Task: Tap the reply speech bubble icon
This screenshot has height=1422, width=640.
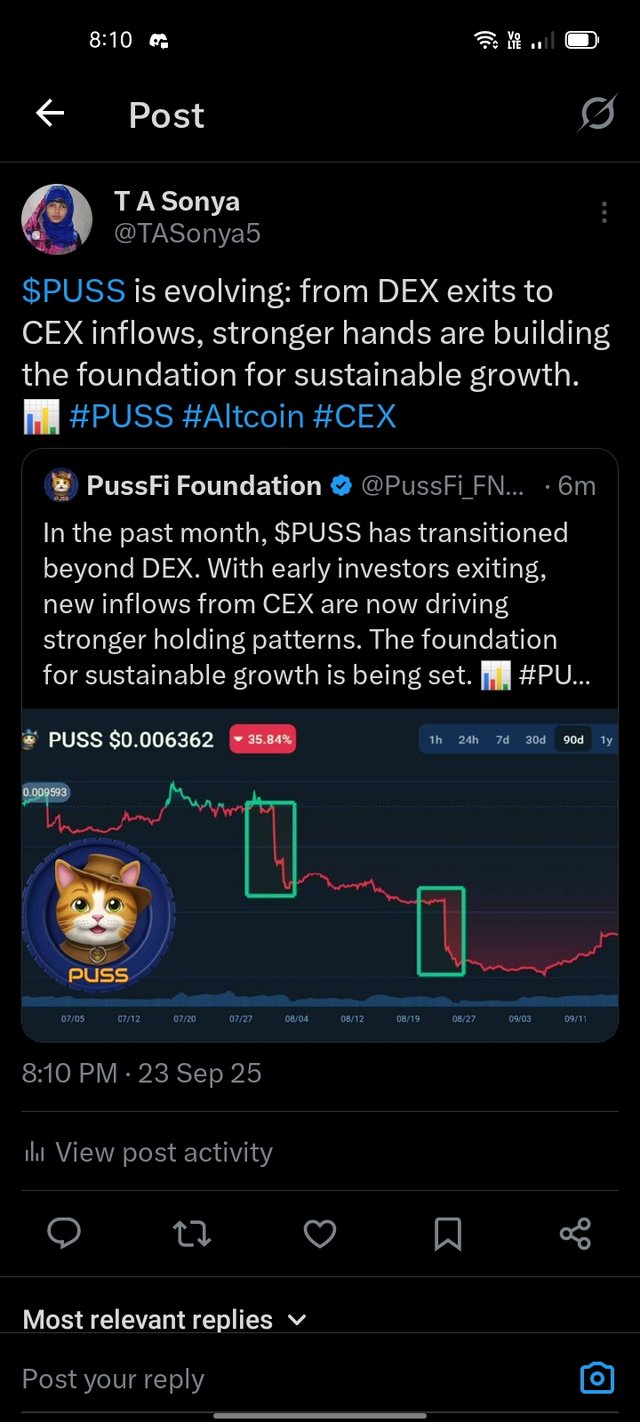Action: (64, 1234)
